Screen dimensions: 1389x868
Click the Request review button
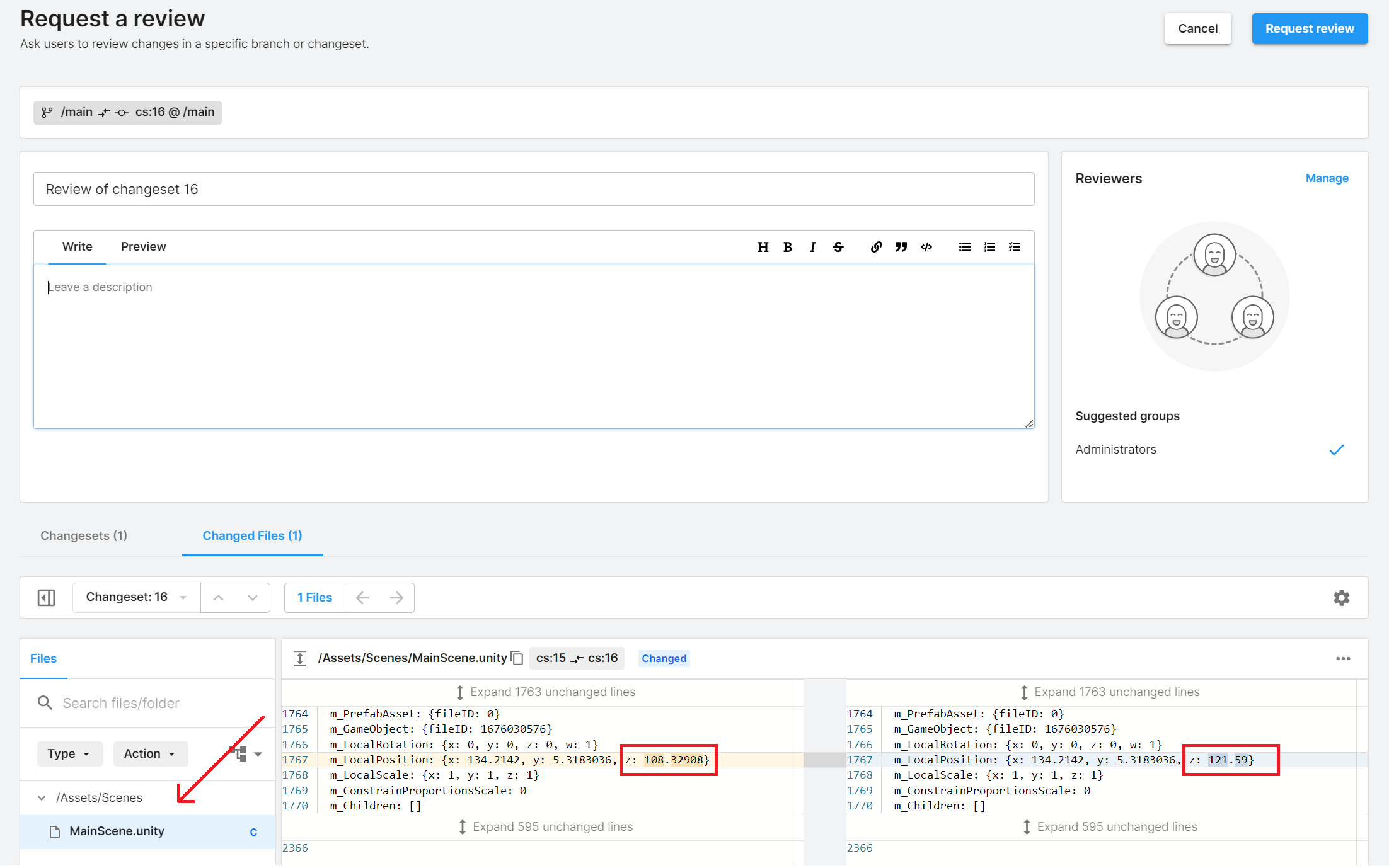tap(1309, 29)
